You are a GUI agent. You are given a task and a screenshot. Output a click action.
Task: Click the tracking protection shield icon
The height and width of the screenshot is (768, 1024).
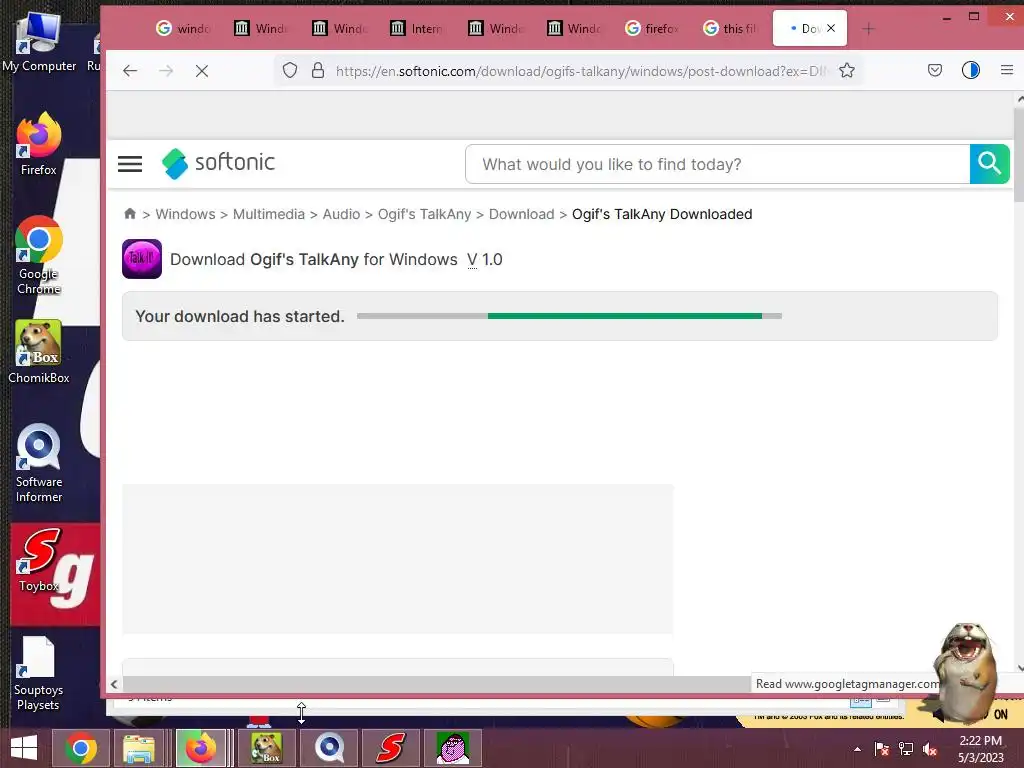290,71
